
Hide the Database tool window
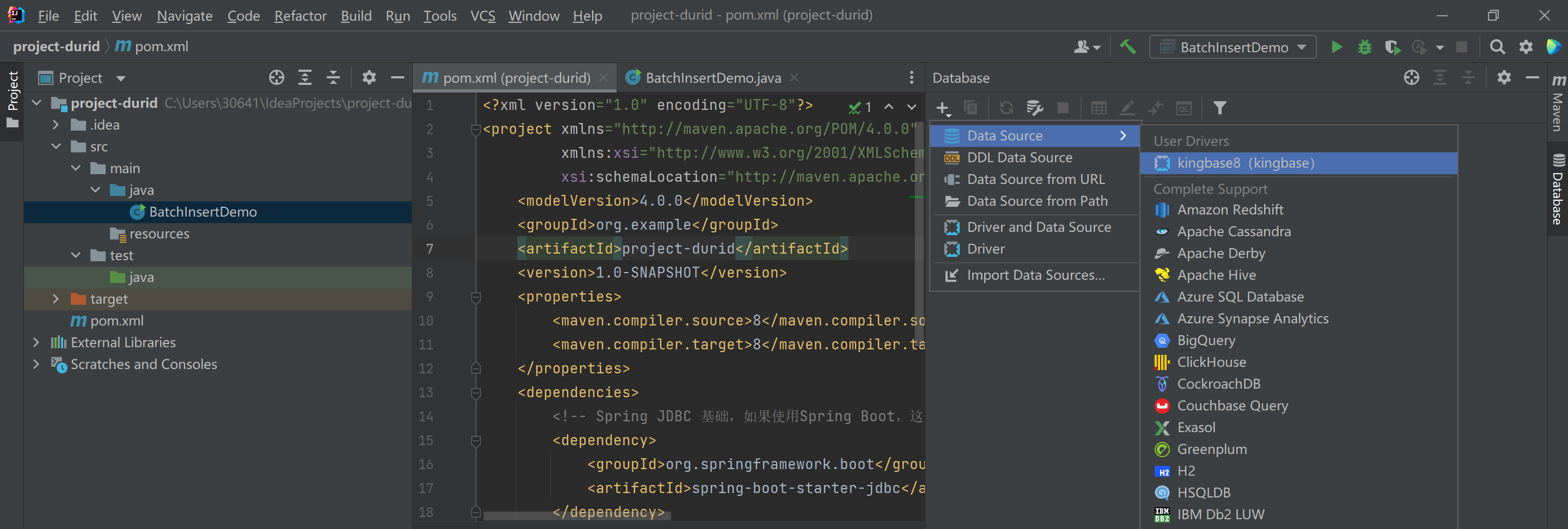pyautogui.click(x=1532, y=78)
